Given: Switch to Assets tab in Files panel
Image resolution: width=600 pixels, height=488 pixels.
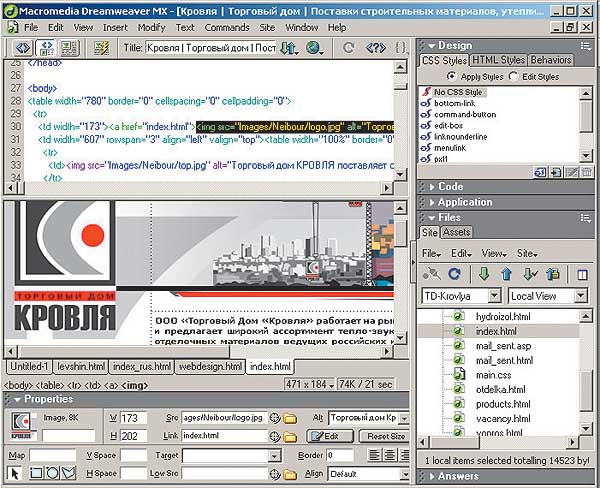Looking at the screenshot, I should tap(457, 232).
